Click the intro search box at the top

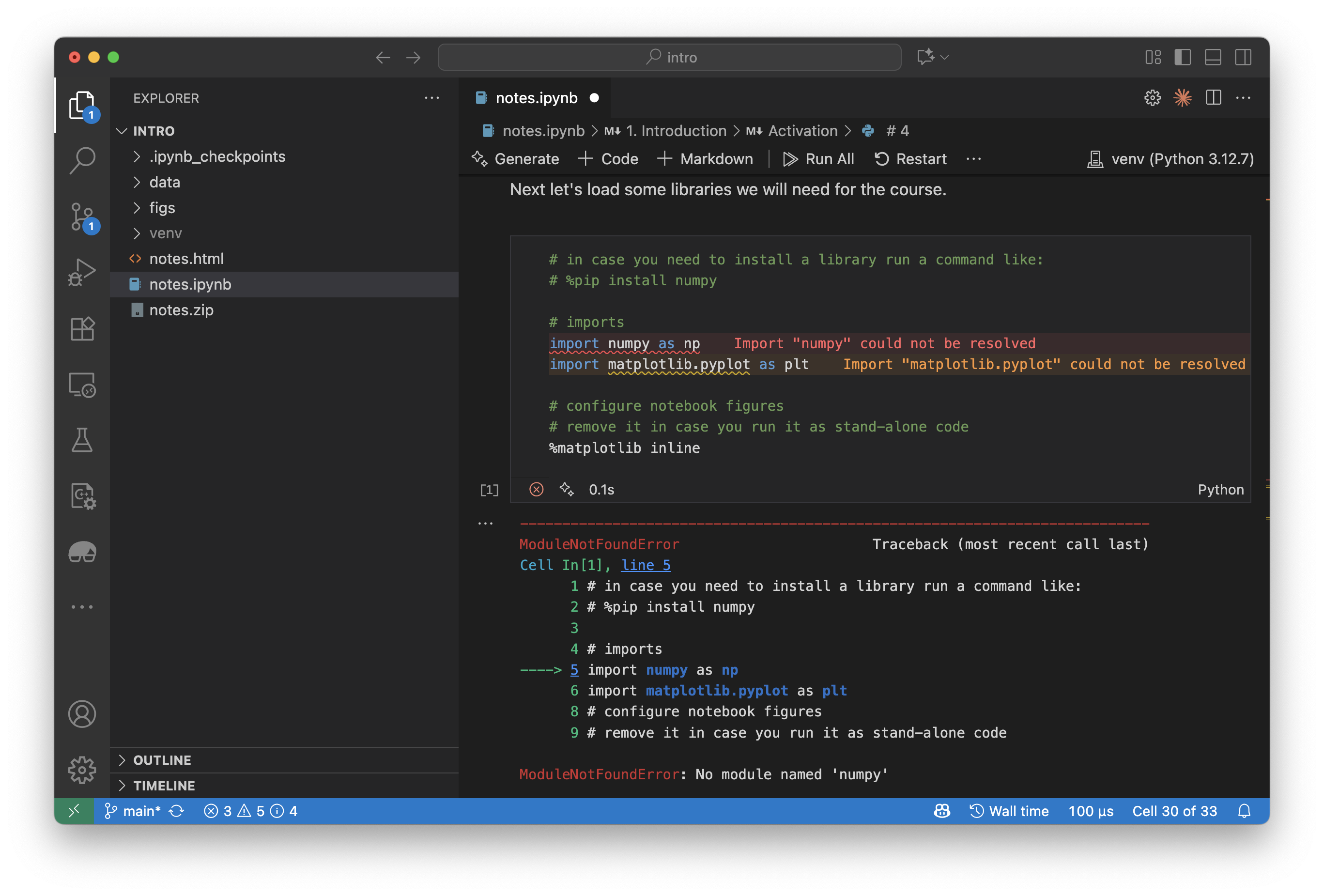point(669,57)
